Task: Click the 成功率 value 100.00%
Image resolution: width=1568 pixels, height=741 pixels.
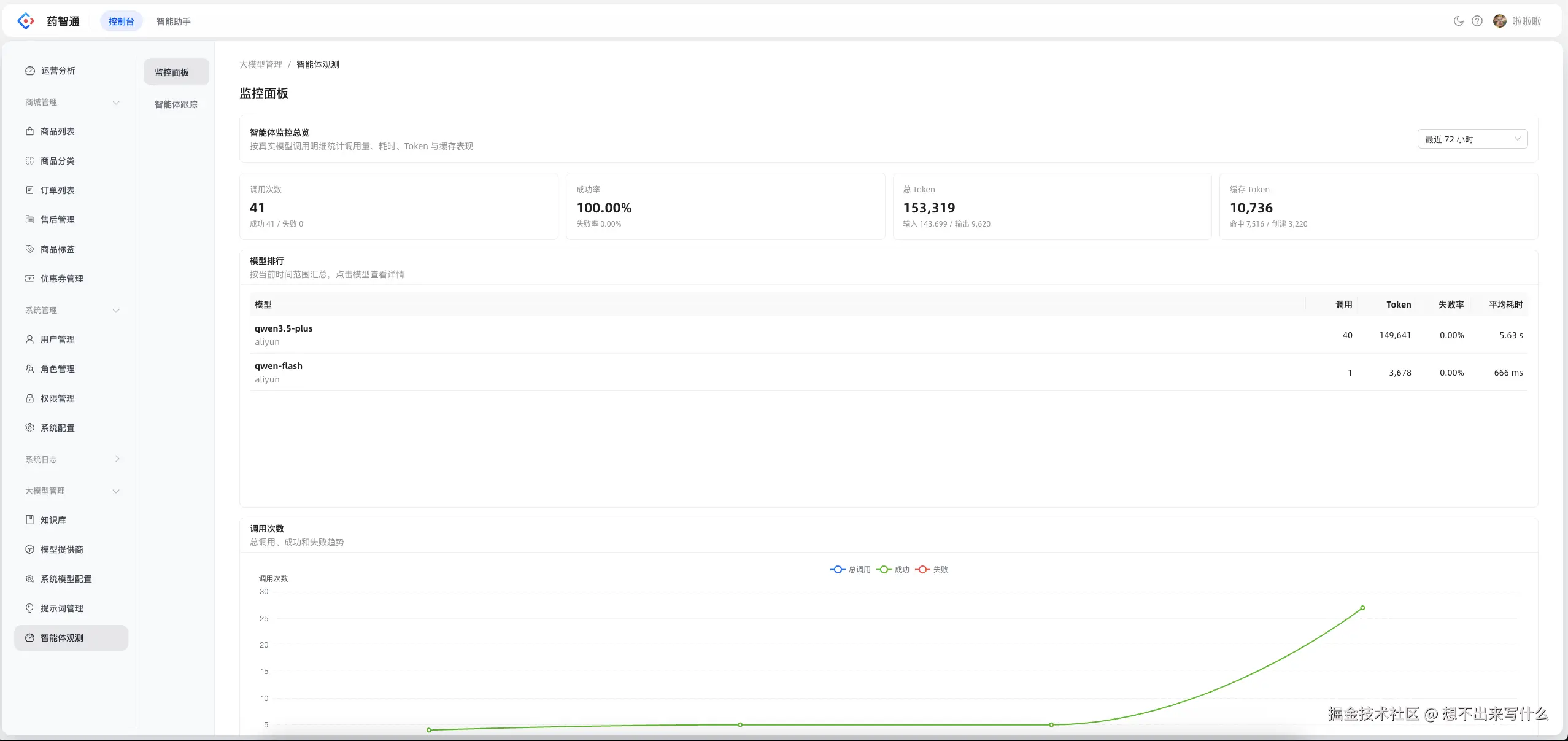Action: click(604, 208)
